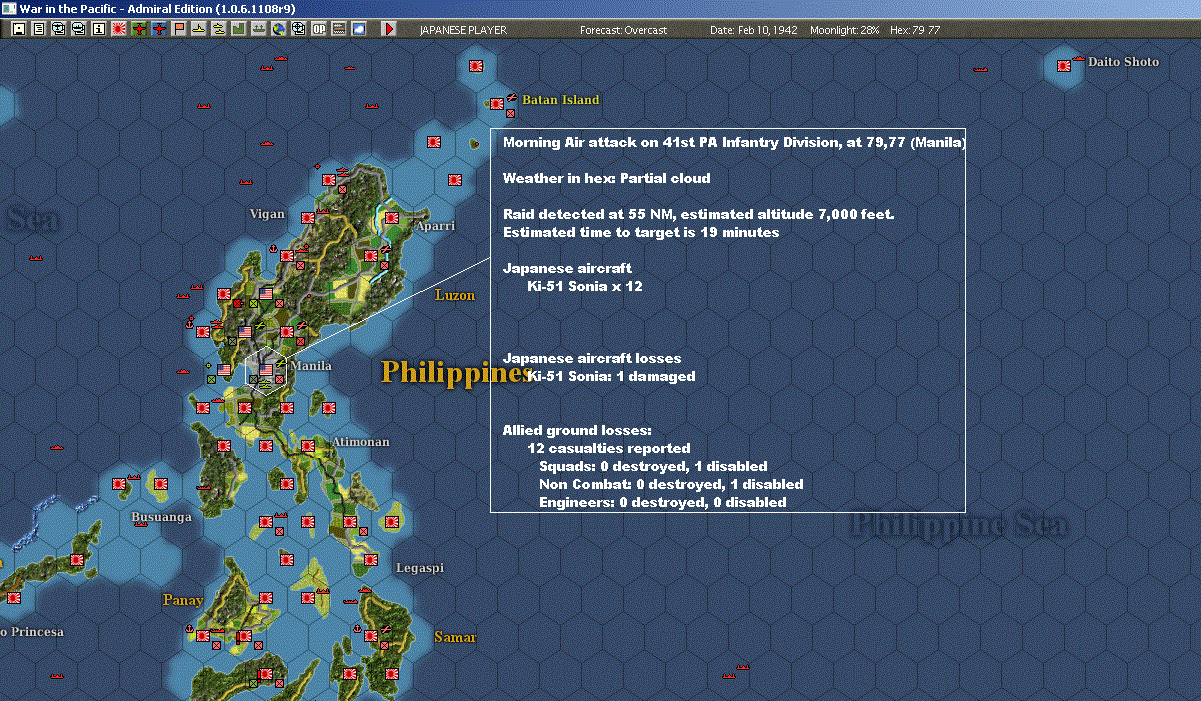The height and width of the screenshot is (701, 1201).
Task: Click the Date: Feb 10, 1942 text
Action: 754,30
